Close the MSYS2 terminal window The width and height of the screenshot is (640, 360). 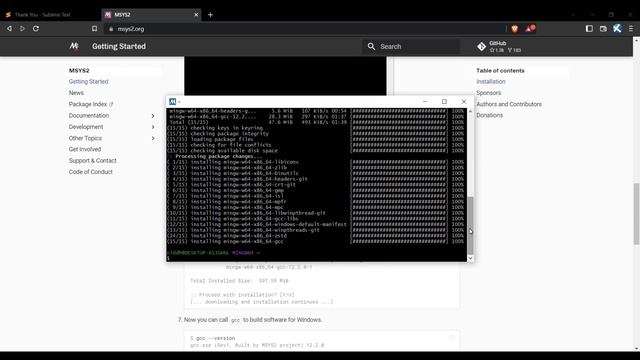464,102
